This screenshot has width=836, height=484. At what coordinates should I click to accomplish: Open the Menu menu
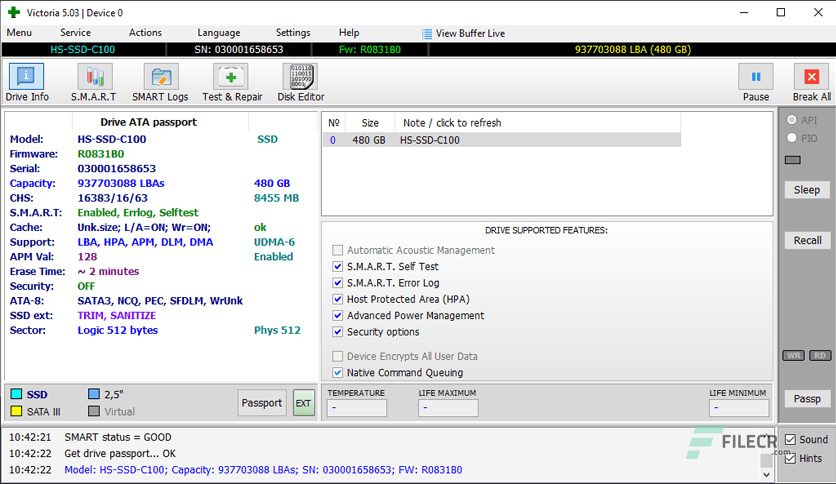[x=19, y=33]
